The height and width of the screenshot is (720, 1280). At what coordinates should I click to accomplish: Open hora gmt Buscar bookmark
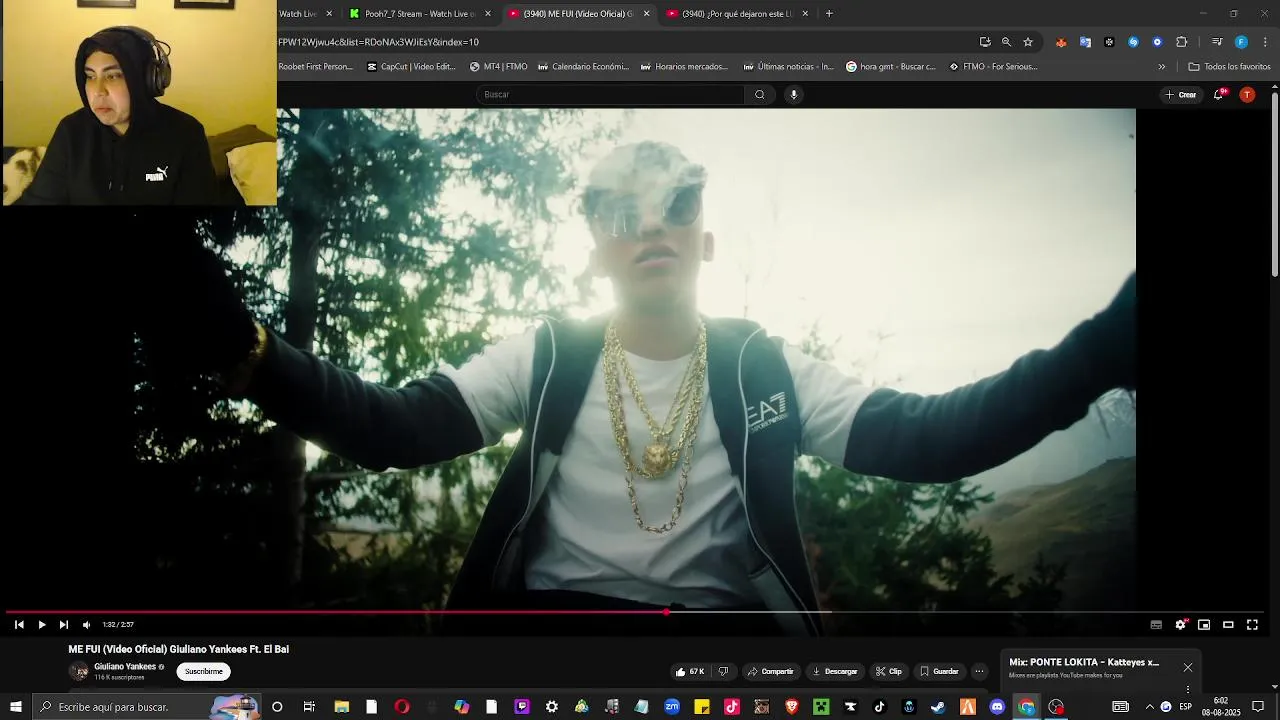click(x=891, y=67)
